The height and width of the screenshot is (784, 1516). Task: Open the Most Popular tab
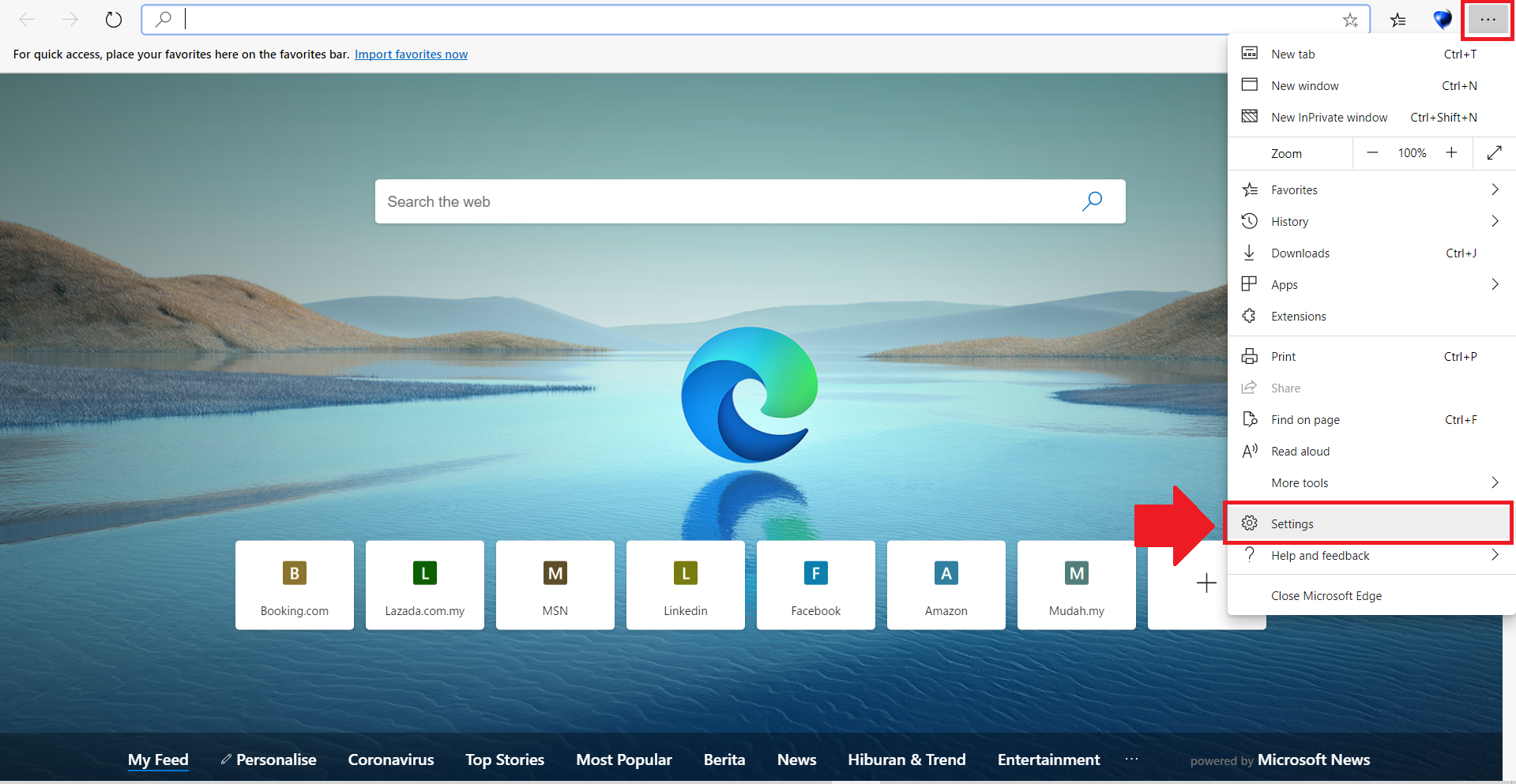point(624,760)
